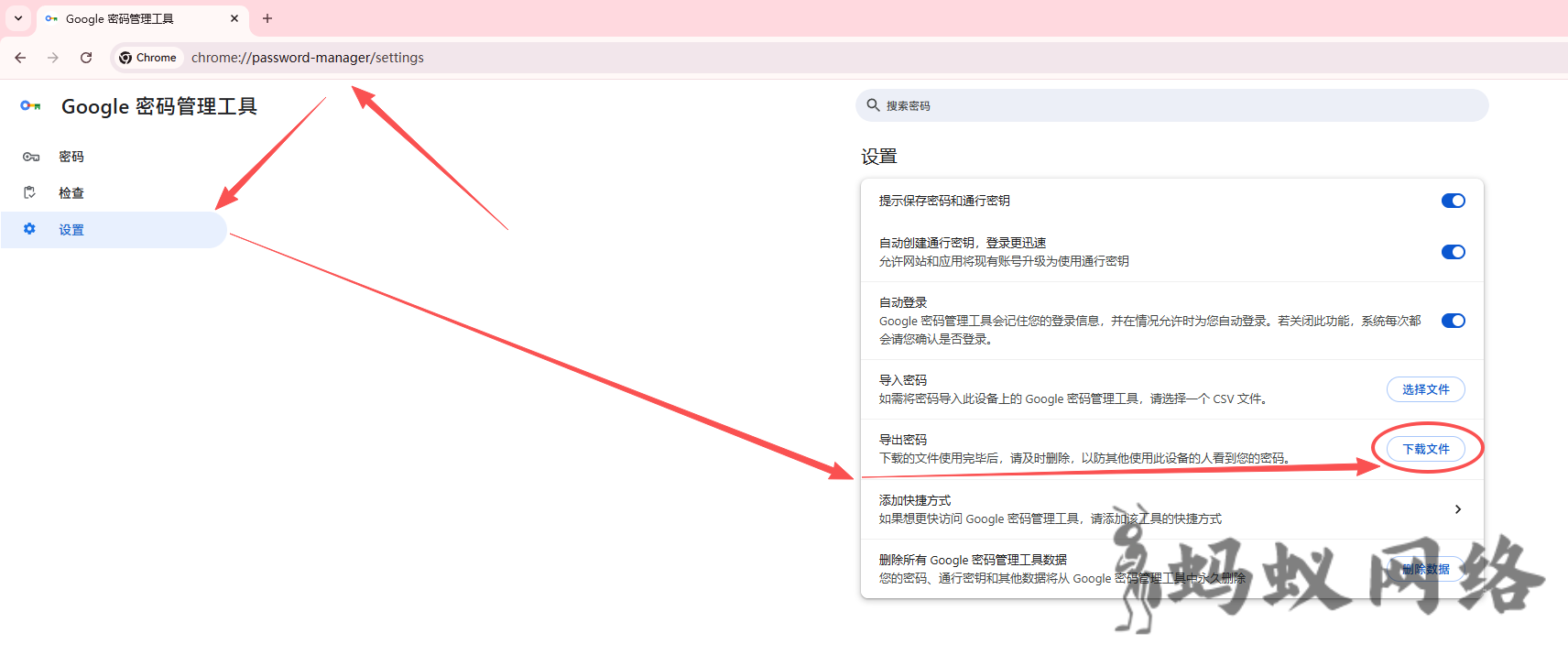This screenshot has width=1568, height=655.
Task: Open 检查 checkup in sidebar
Action: click(x=71, y=193)
